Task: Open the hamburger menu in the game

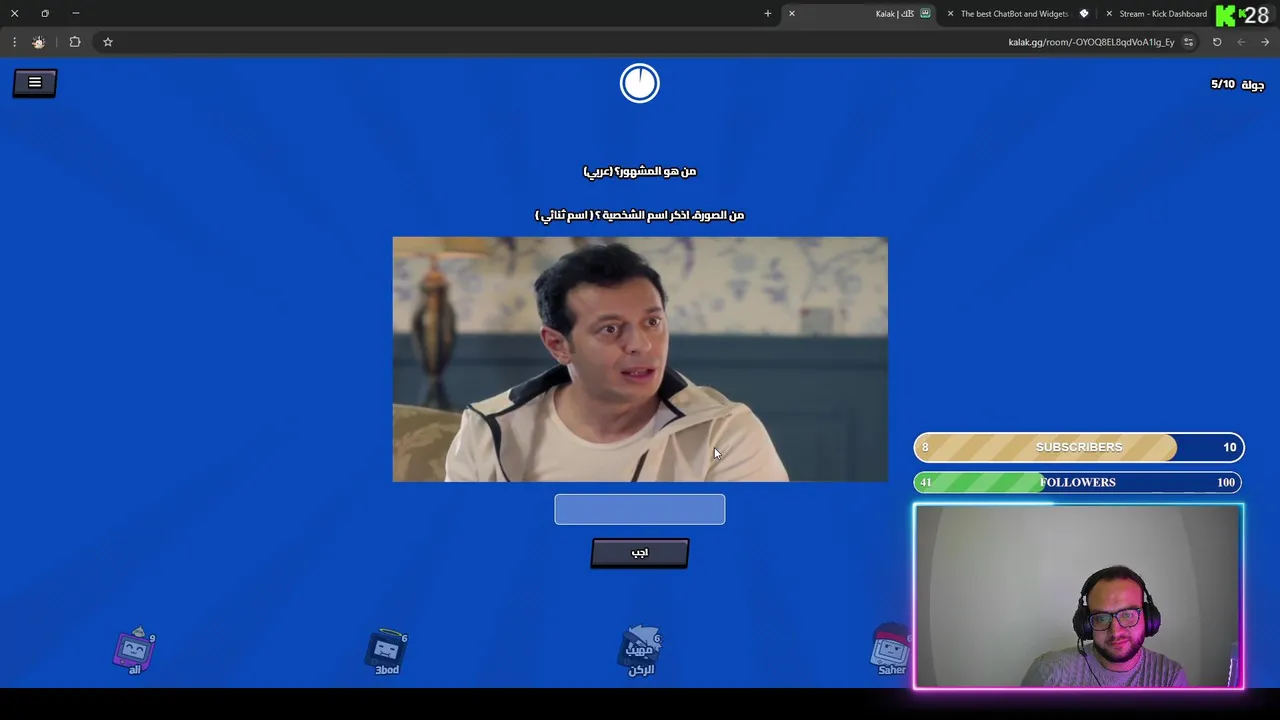Action: pos(35,83)
